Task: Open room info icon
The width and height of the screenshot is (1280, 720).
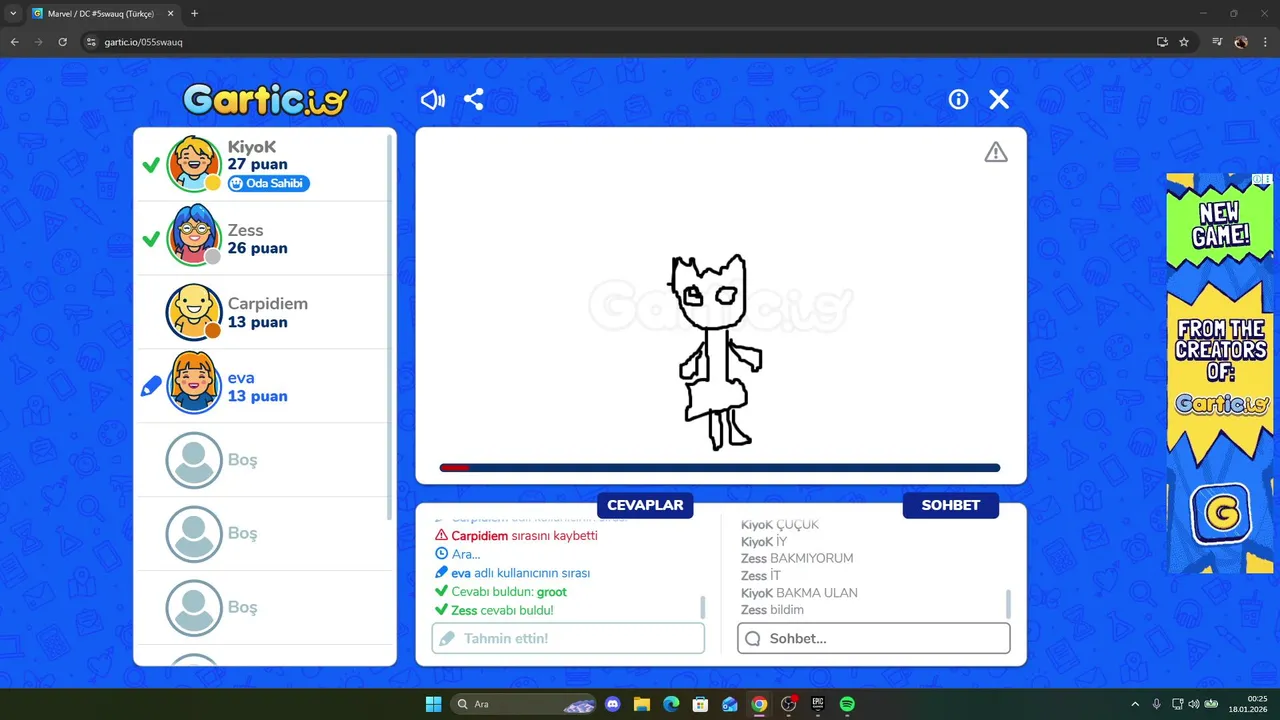Action: [x=959, y=99]
